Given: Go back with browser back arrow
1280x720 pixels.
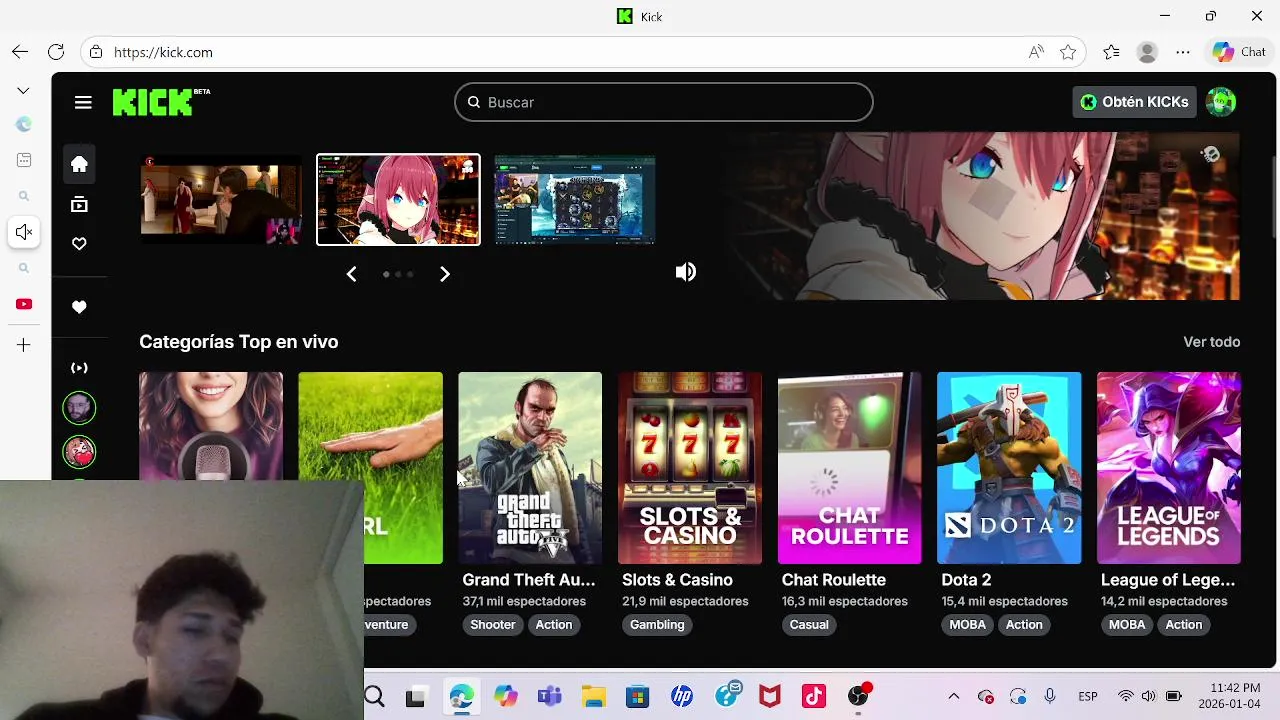Looking at the screenshot, I should coord(20,52).
